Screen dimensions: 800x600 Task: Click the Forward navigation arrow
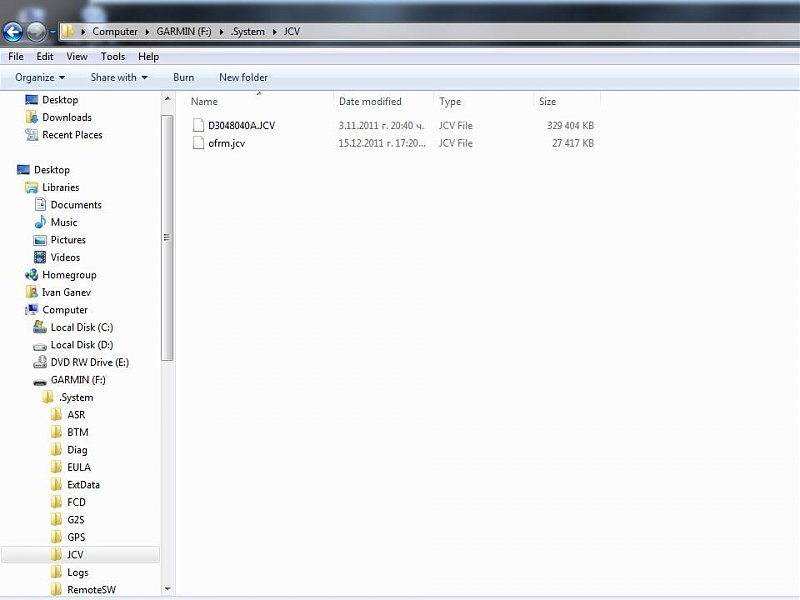pos(36,32)
